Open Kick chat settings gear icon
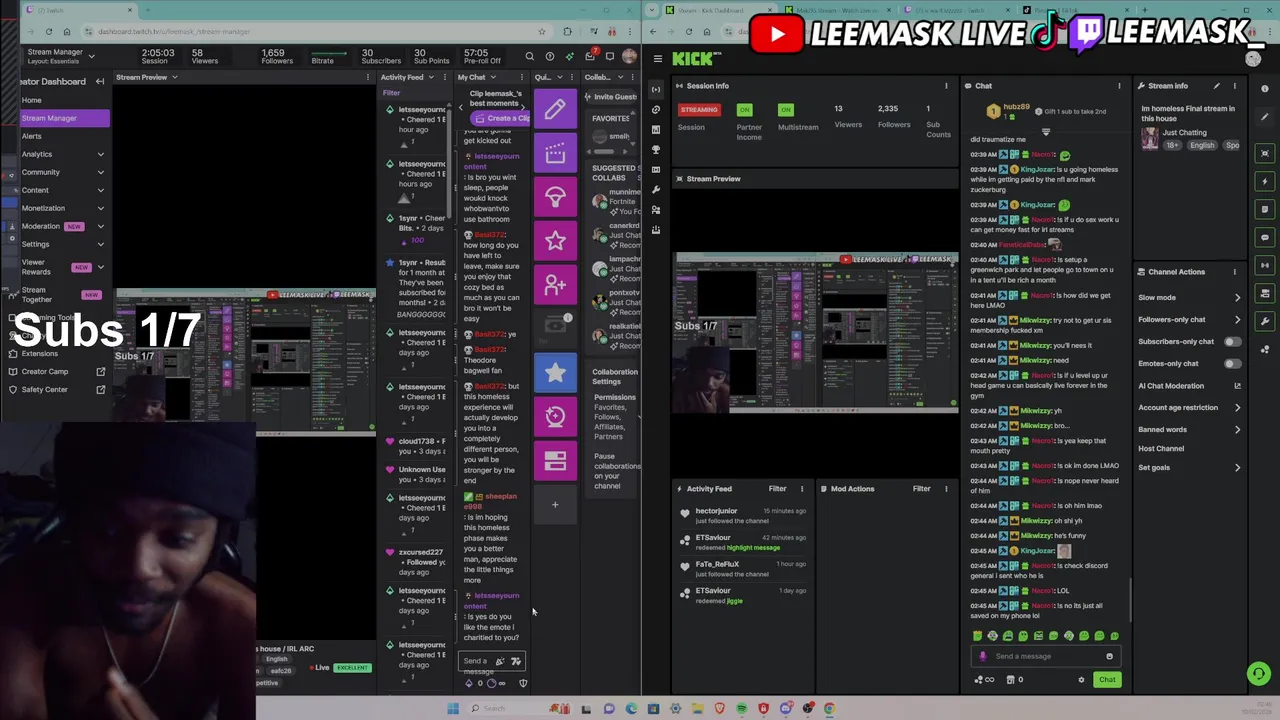This screenshot has height=720, width=1280. (1081, 680)
